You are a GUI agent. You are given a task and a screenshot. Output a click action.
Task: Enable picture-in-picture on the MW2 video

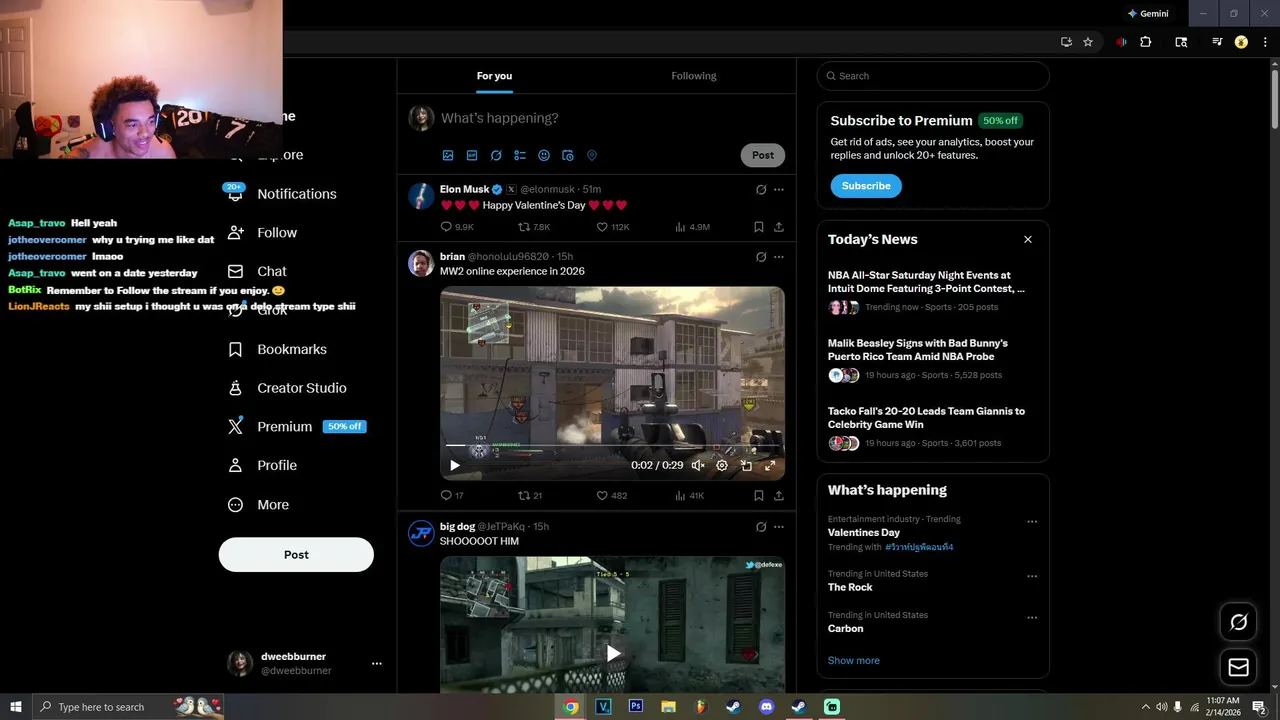tap(746, 465)
